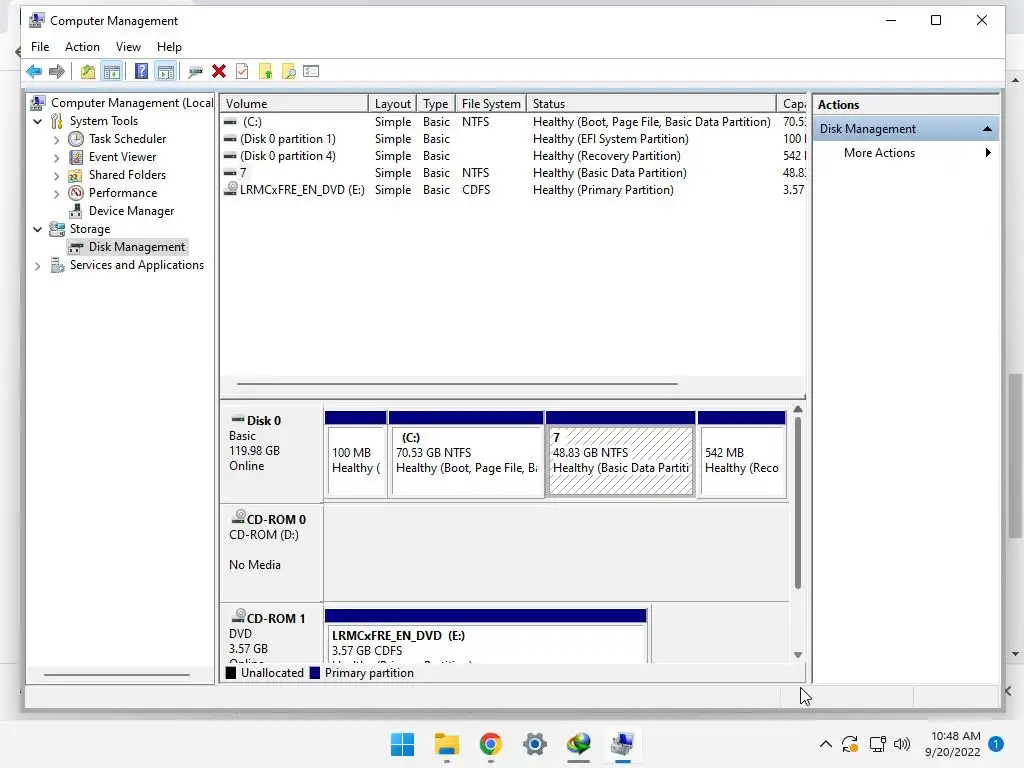The height and width of the screenshot is (768, 1024).
Task: Open Help via blue question mark icon
Action: point(141,71)
